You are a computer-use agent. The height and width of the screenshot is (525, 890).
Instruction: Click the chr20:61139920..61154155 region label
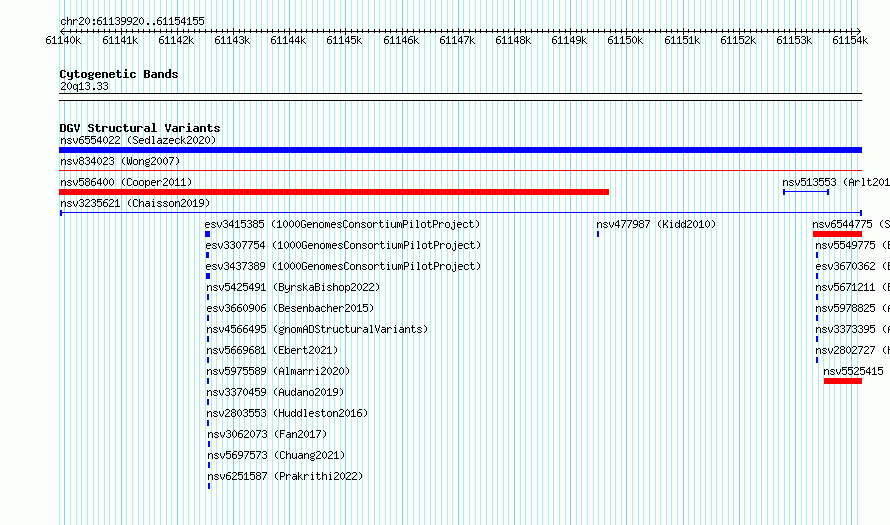pos(132,21)
